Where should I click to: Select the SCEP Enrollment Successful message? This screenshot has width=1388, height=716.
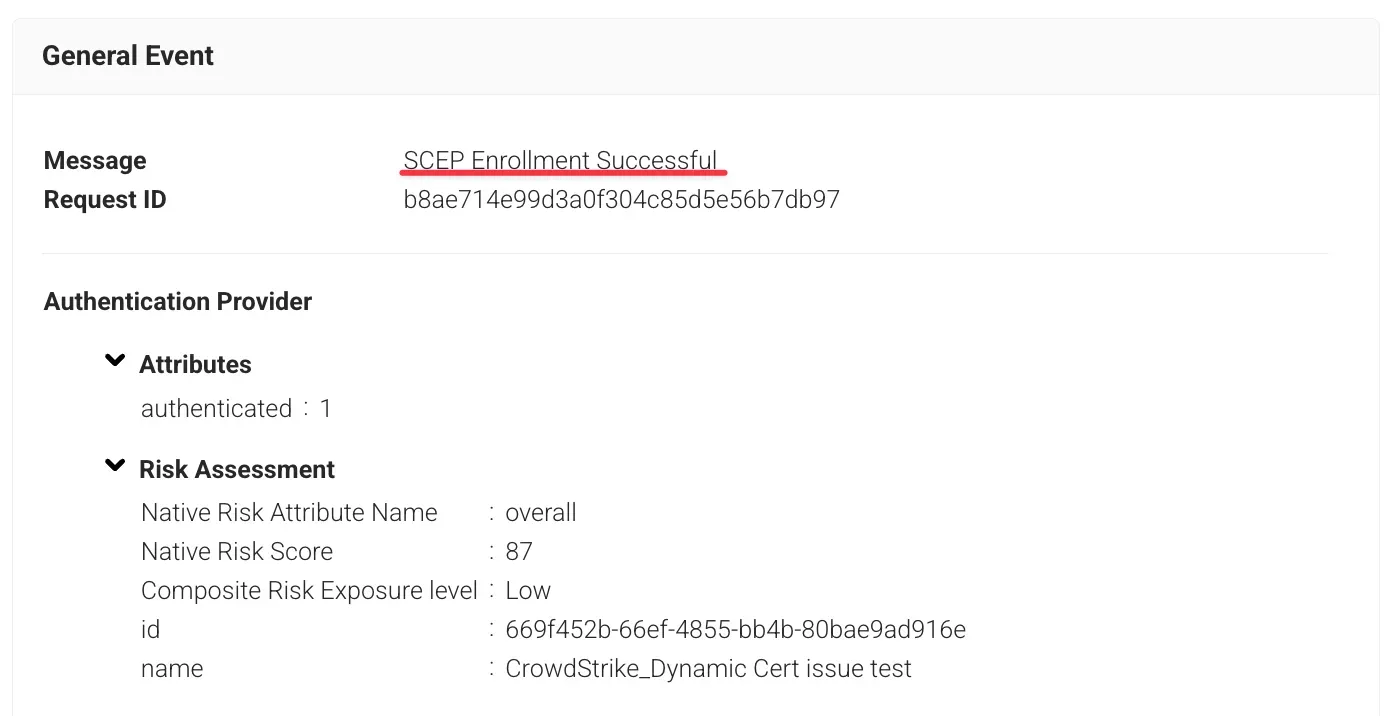coord(560,161)
